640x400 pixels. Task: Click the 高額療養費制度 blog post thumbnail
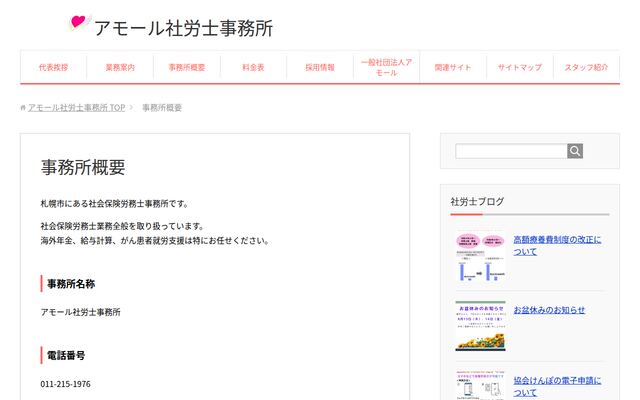tap(480, 257)
